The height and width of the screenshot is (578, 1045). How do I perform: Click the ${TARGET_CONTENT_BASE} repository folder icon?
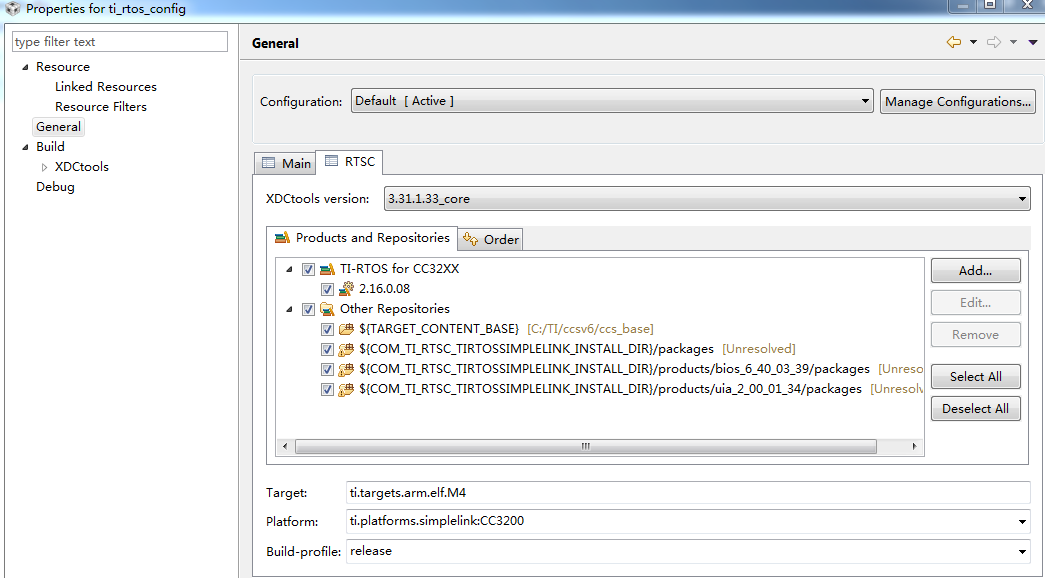point(346,329)
